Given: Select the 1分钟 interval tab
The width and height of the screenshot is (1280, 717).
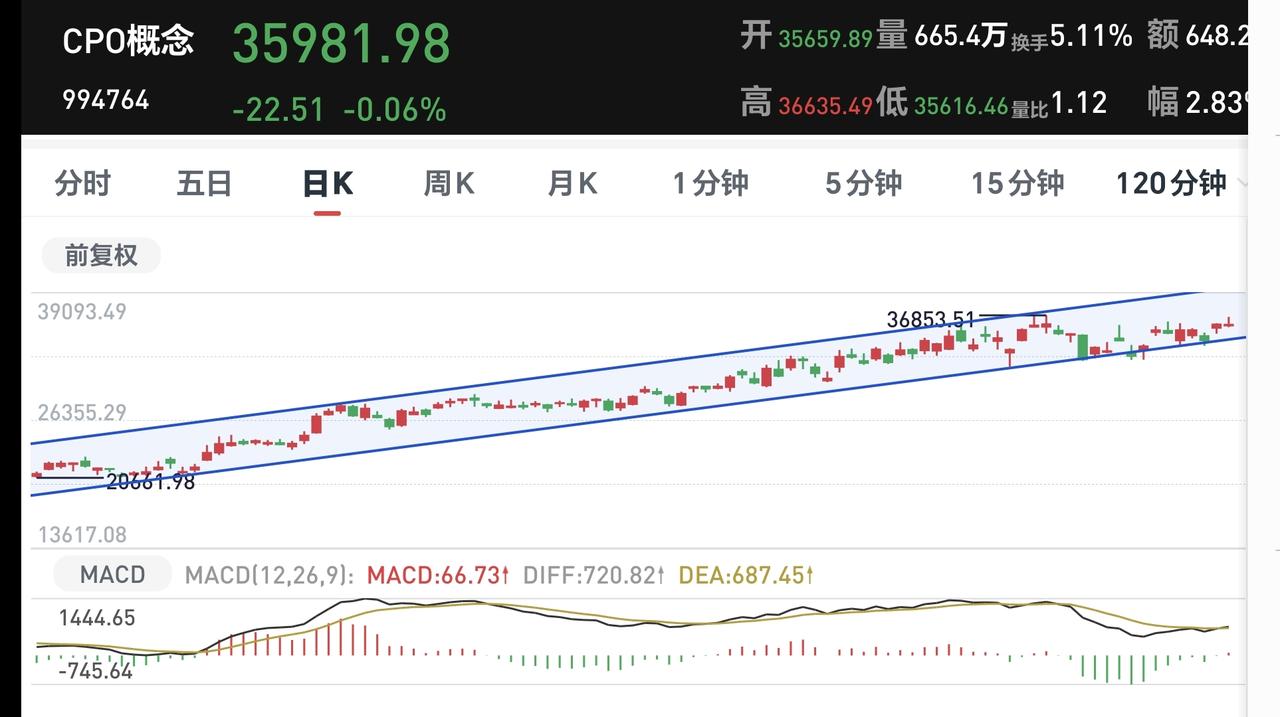Looking at the screenshot, I should [710, 184].
